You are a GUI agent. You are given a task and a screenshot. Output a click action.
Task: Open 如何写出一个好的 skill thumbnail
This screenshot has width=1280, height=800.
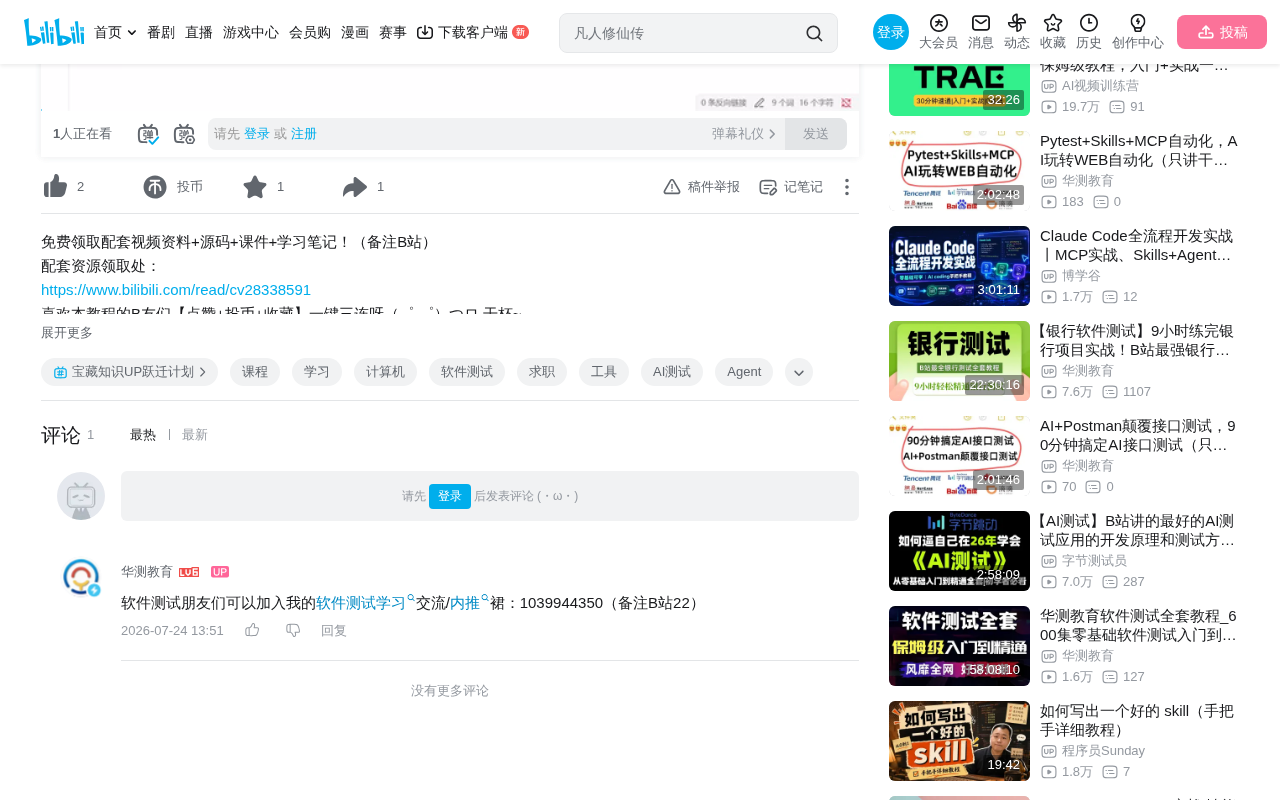[x=959, y=741]
